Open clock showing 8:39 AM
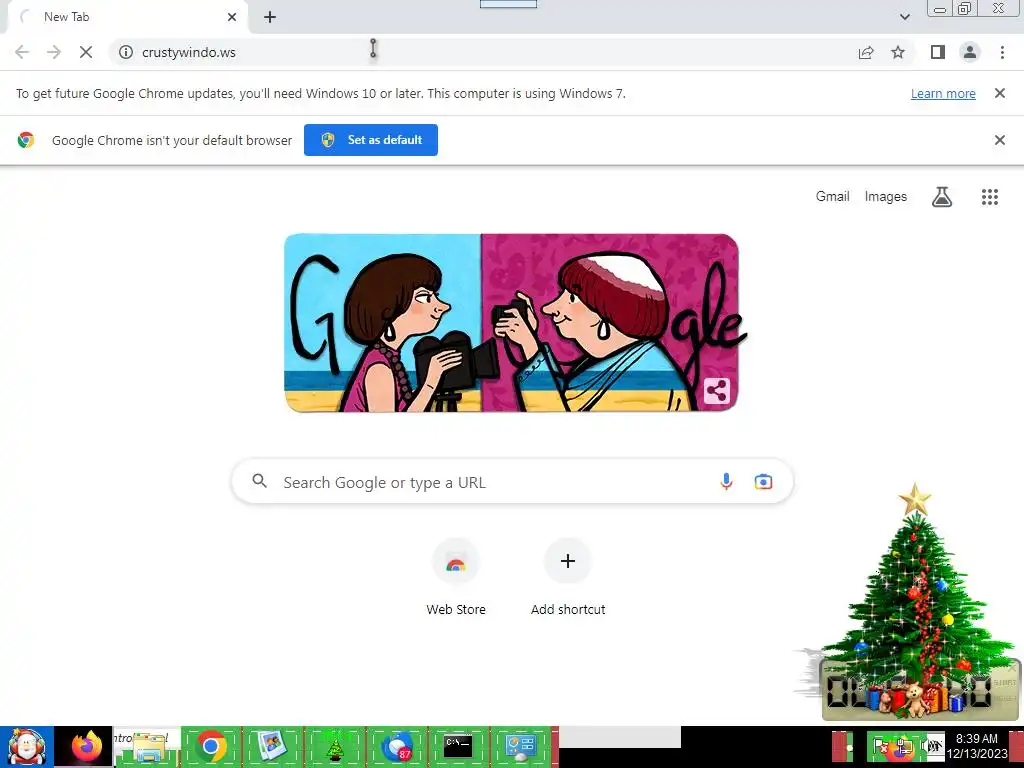Screen dimensions: 1024x768 click(977, 746)
